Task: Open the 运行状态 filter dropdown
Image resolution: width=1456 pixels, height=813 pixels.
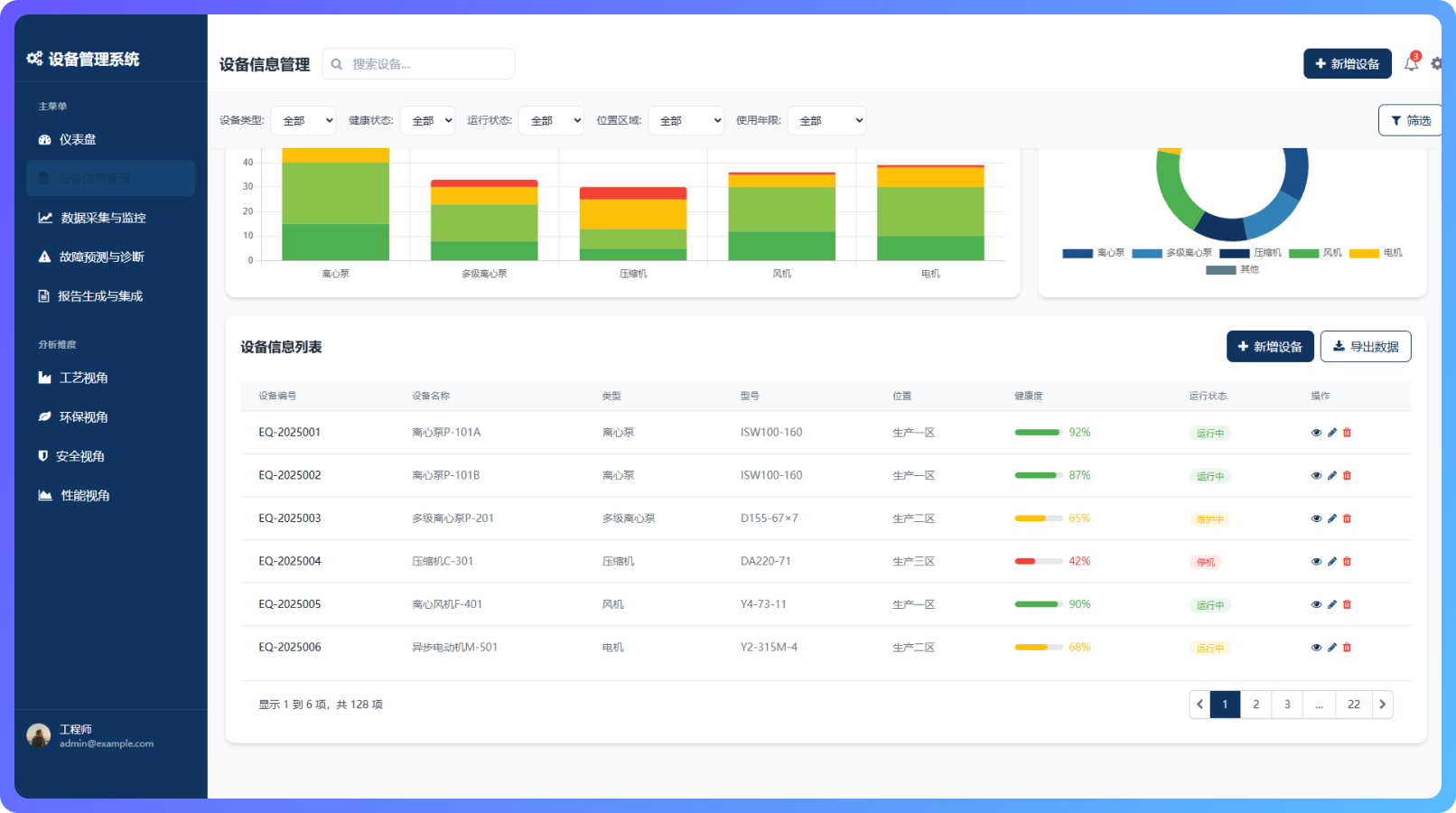Action: pyautogui.click(x=551, y=120)
